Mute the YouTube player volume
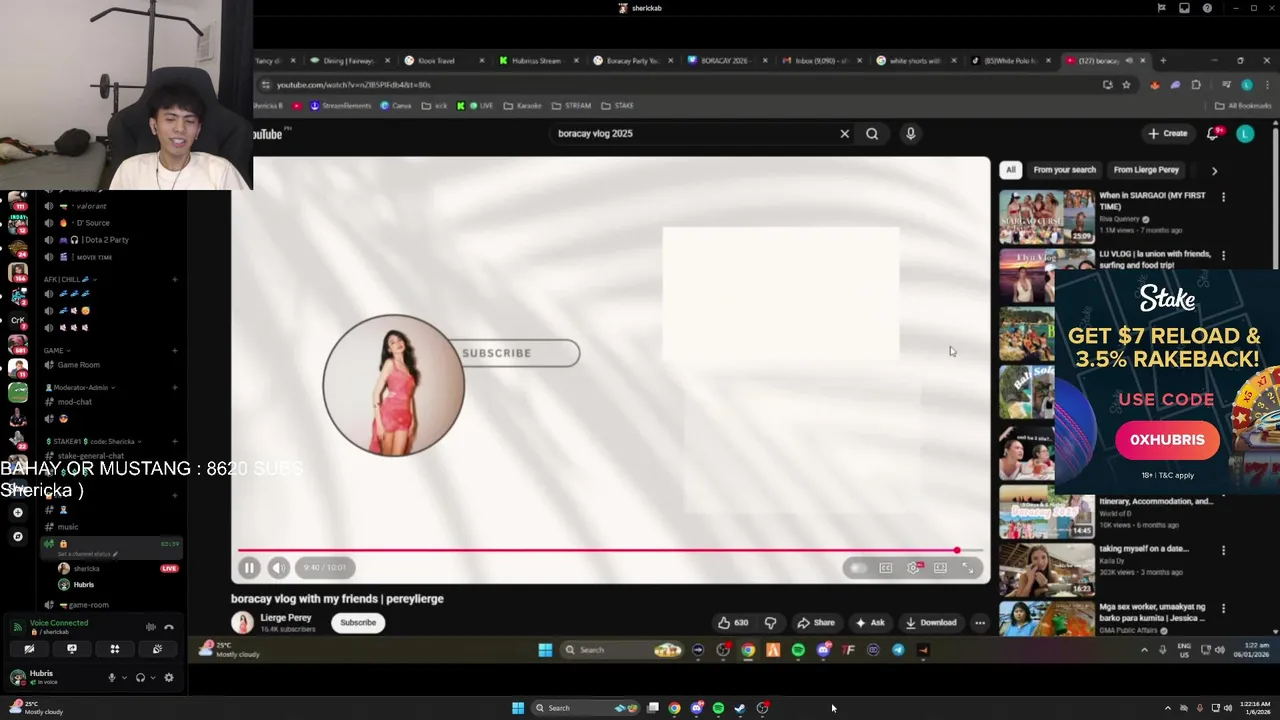The width and height of the screenshot is (1280, 720). 279,568
